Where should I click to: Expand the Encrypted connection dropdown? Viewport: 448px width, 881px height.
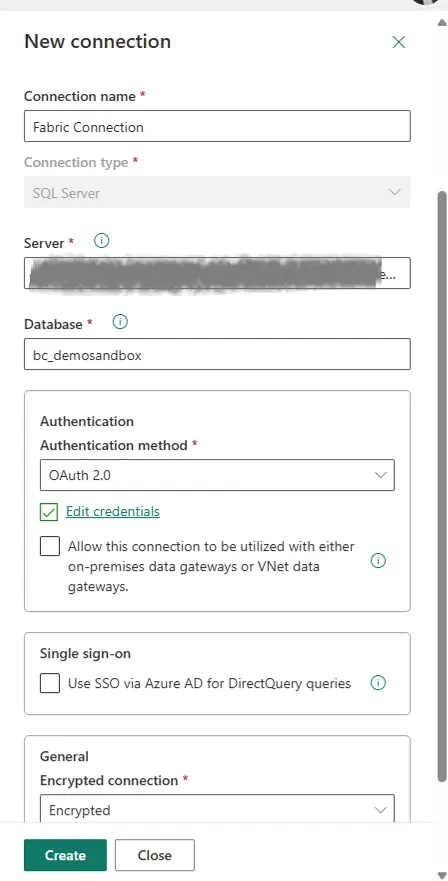217,810
